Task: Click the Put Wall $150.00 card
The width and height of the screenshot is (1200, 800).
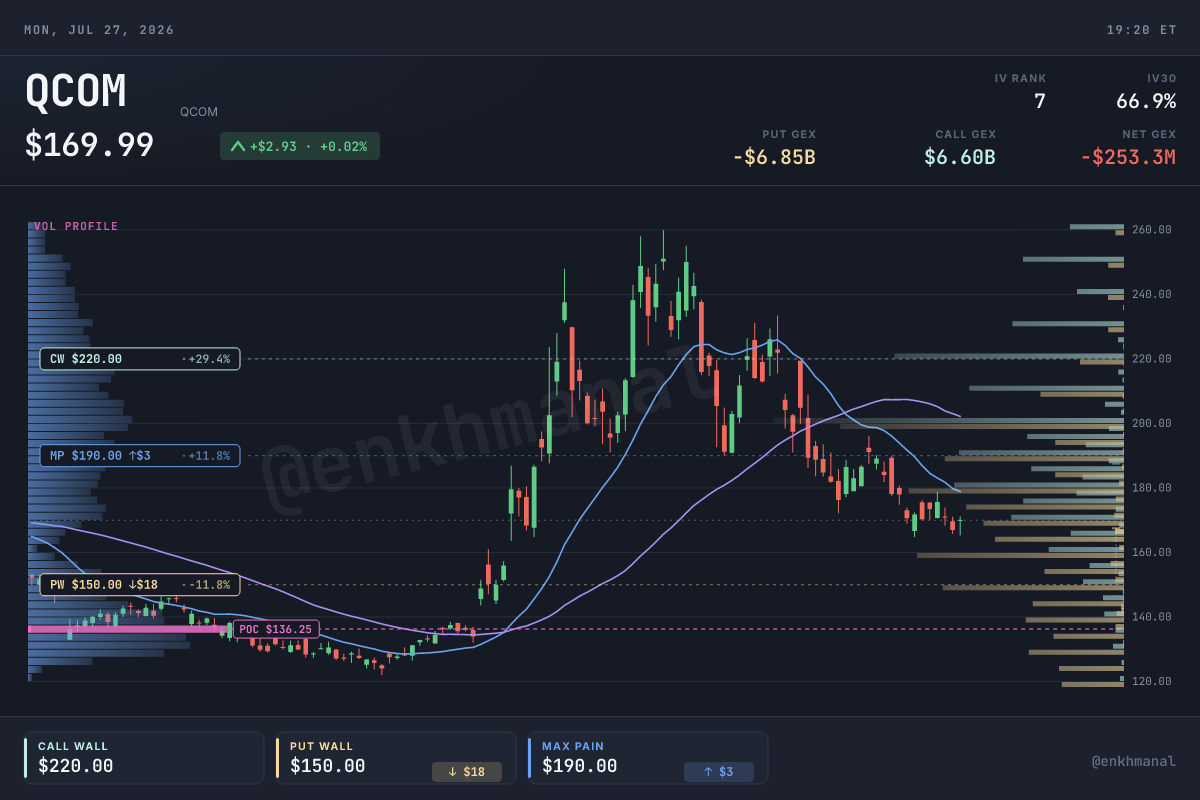Action: [396, 758]
